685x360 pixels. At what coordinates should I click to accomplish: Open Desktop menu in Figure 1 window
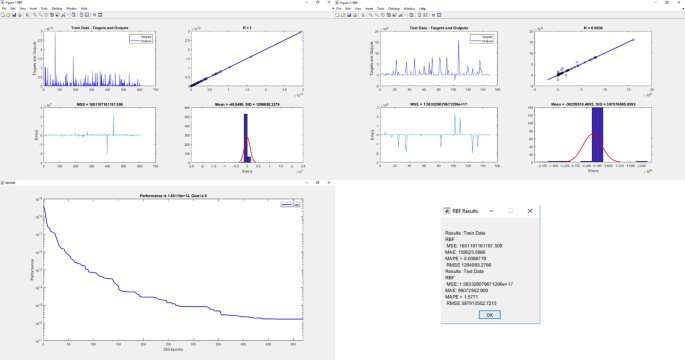(57, 8)
